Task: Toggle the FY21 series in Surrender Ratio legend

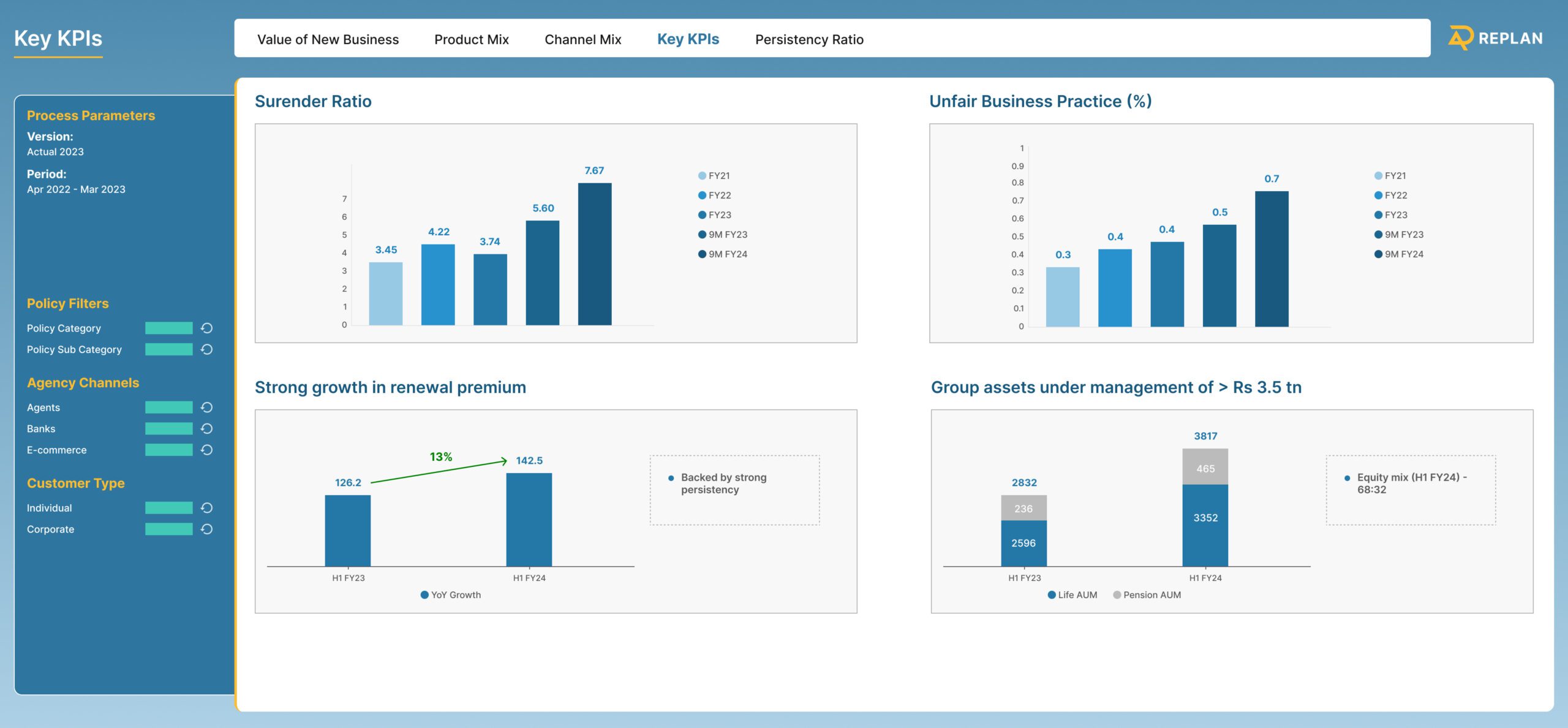Action: pyautogui.click(x=718, y=175)
